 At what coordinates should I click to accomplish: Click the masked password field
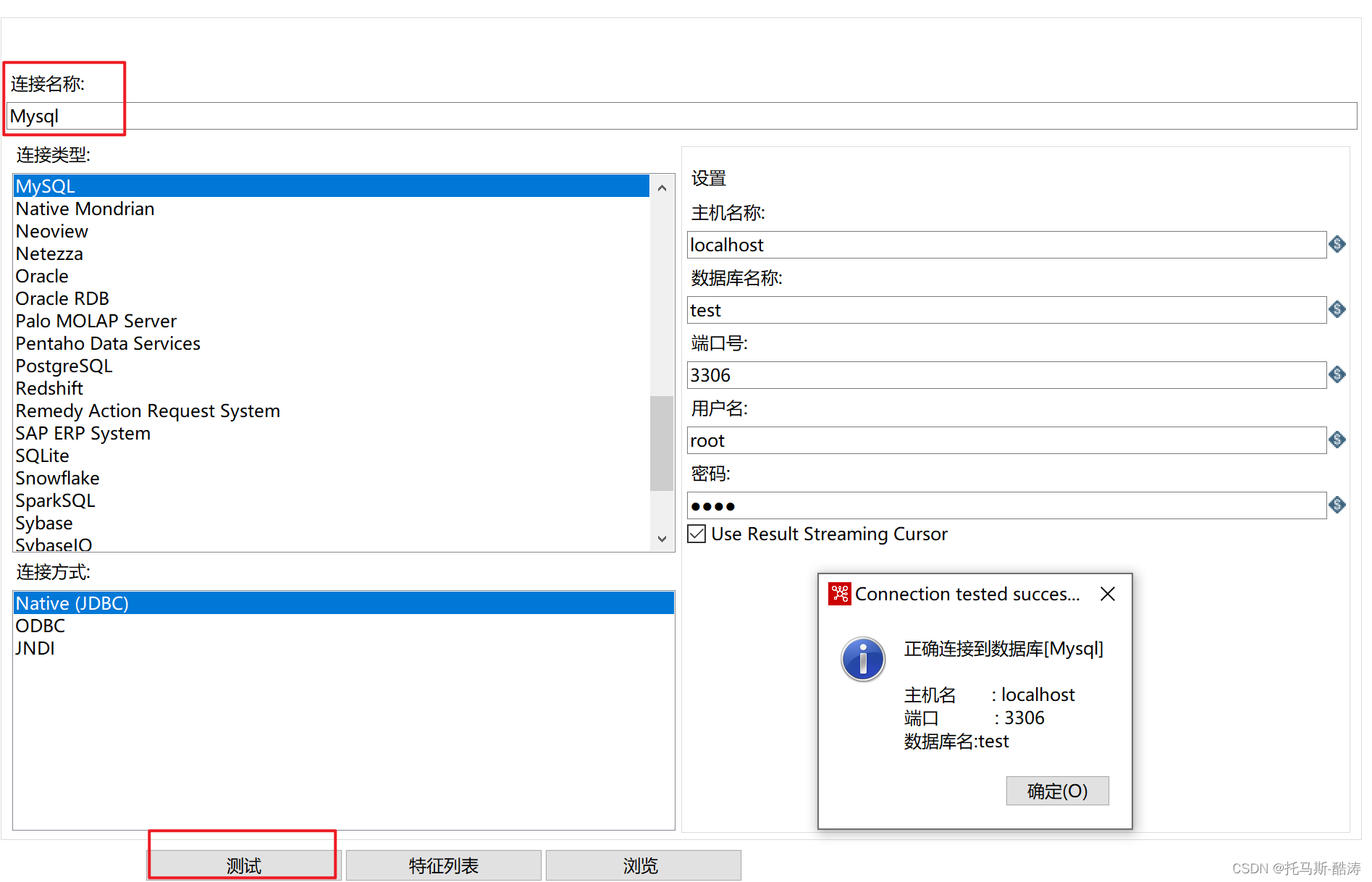pyautogui.click(x=1006, y=505)
